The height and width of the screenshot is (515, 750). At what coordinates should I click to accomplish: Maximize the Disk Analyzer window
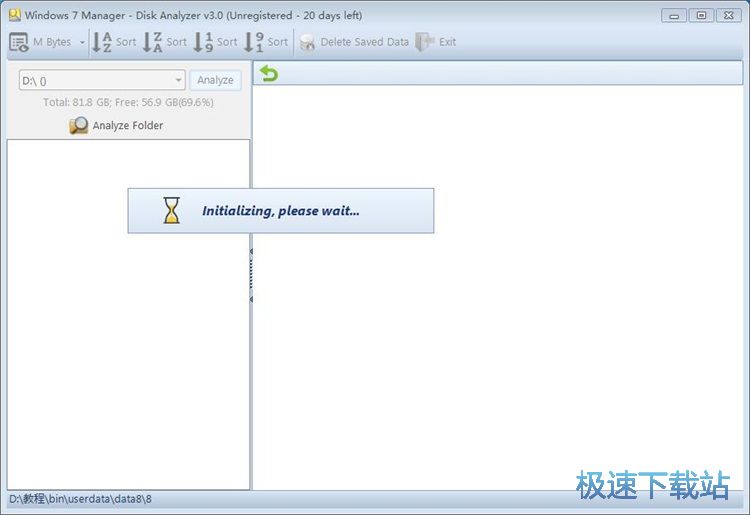click(x=701, y=16)
